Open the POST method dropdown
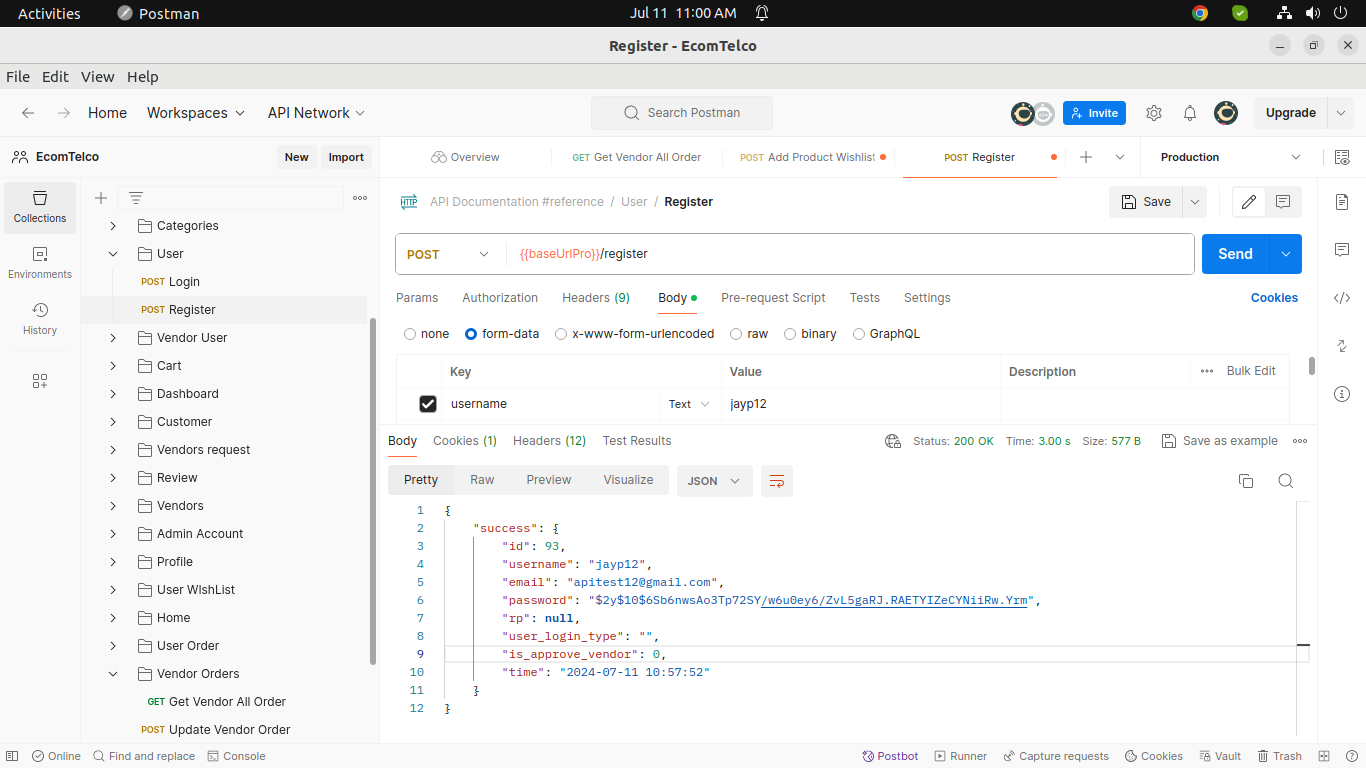The width and height of the screenshot is (1366, 768). point(448,254)
